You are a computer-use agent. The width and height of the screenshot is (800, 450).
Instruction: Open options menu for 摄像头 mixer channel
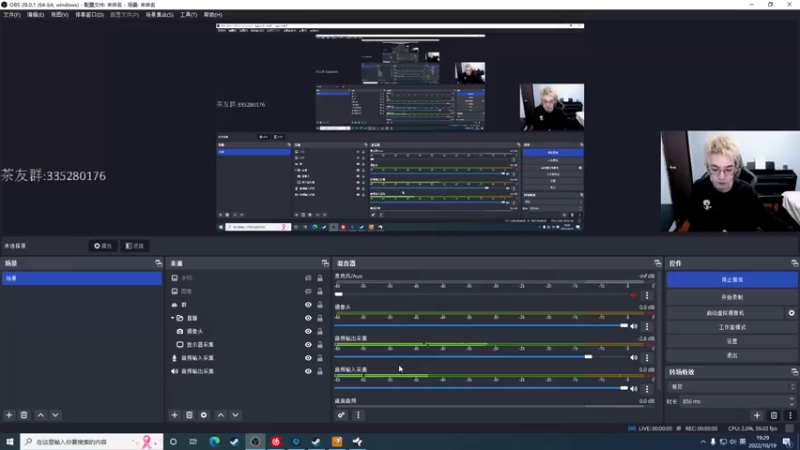pos(647,326)
